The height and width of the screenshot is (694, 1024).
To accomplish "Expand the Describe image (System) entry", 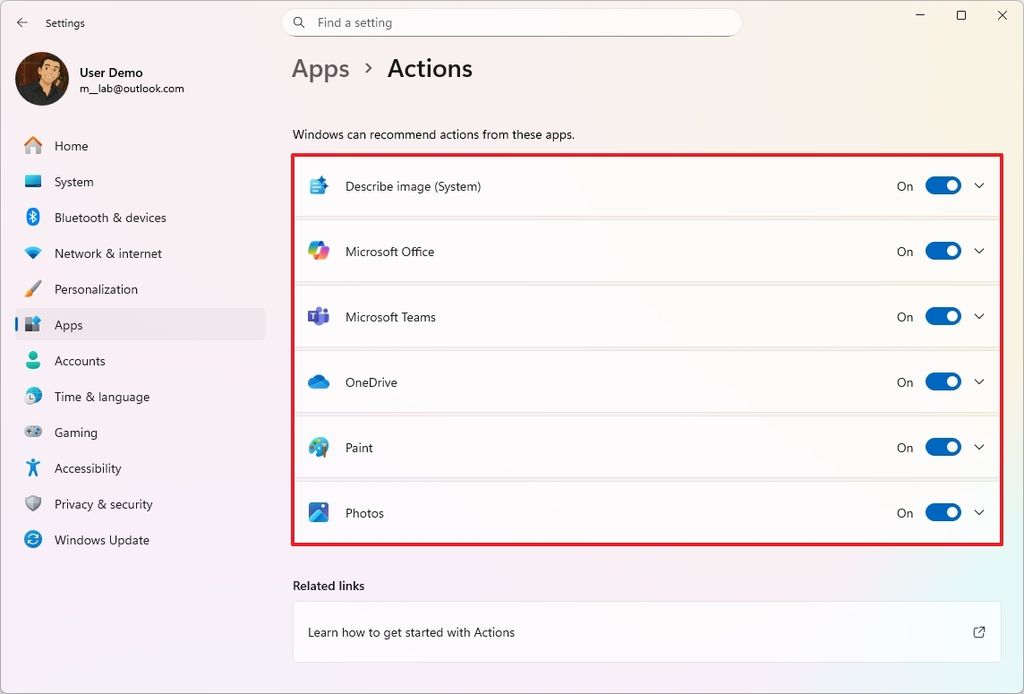I will point(978,185).
